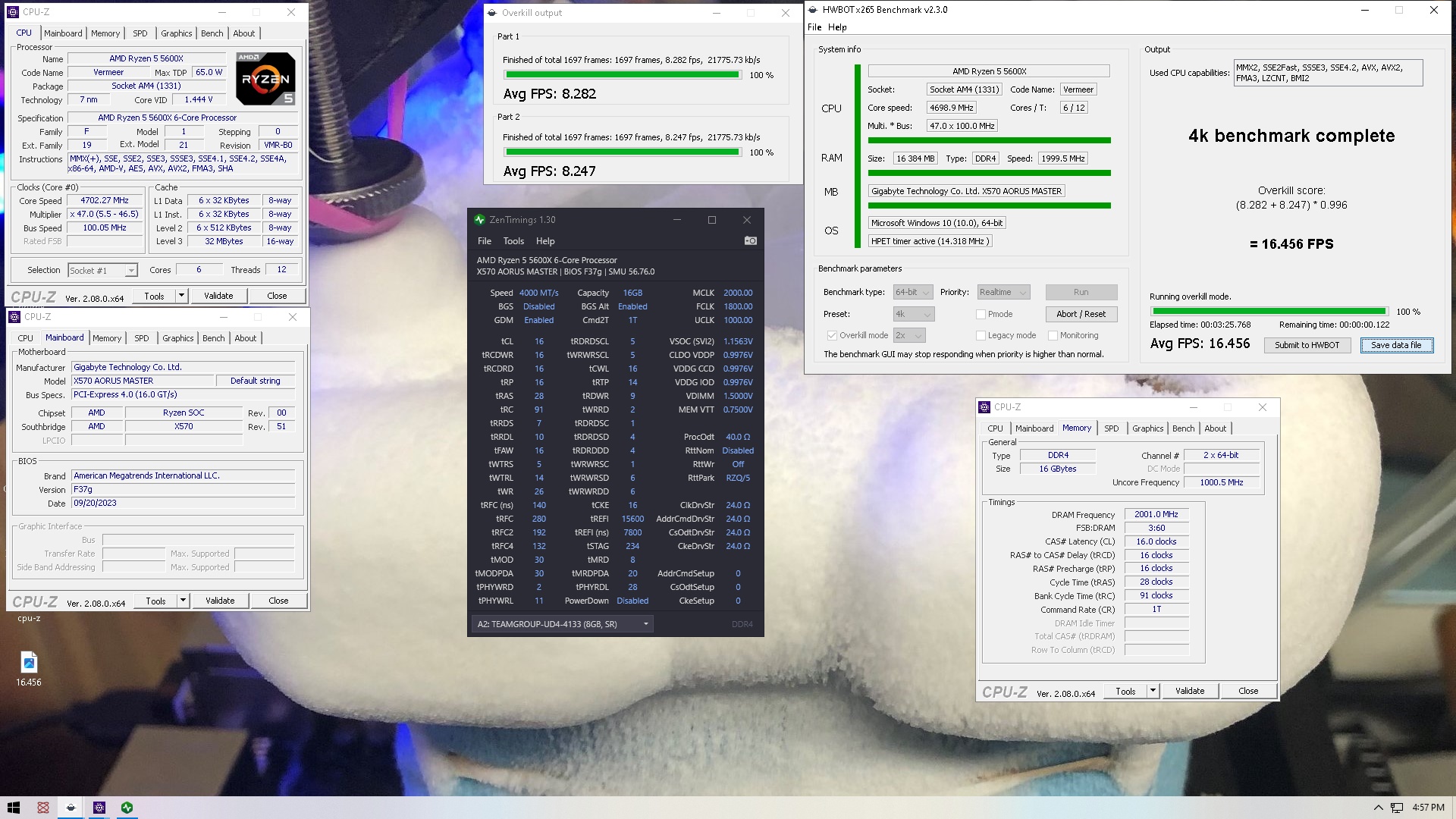Open Preset 4k dropdown
This screenshot has height=819, width=1456.
coord(913,314)
